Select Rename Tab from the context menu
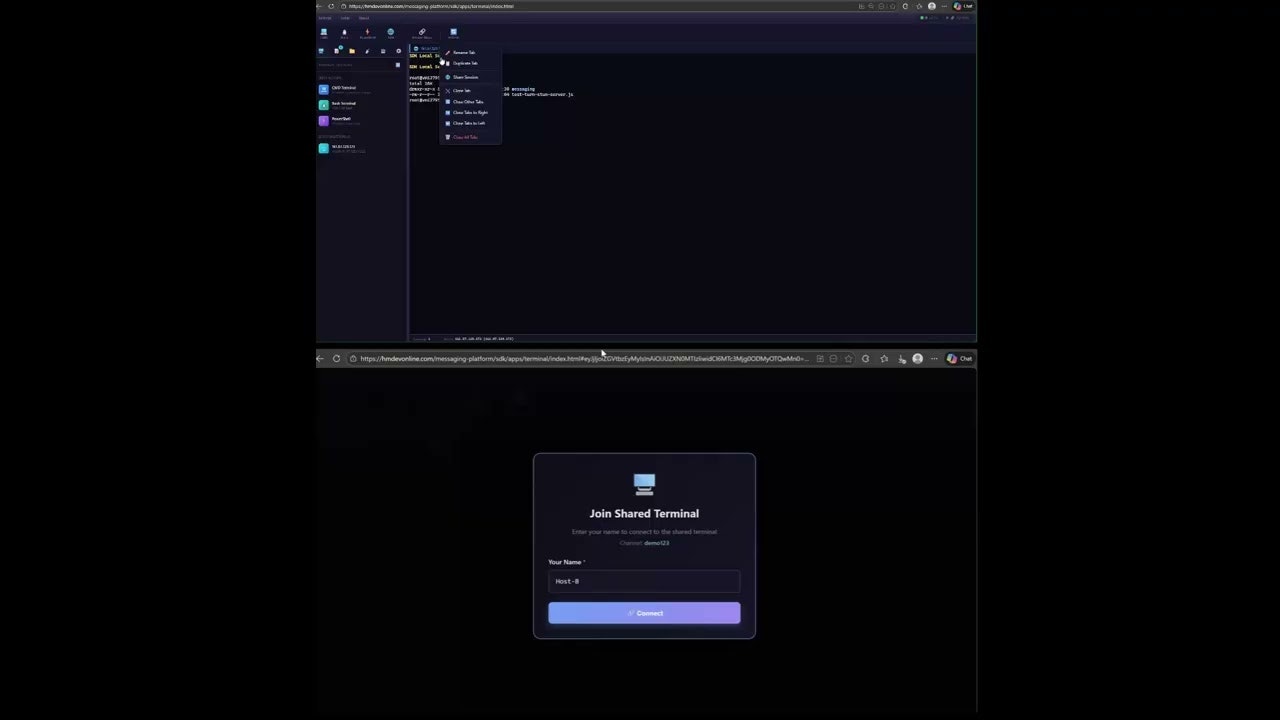This screenshot has width=1280, height=720. [463, 52]
